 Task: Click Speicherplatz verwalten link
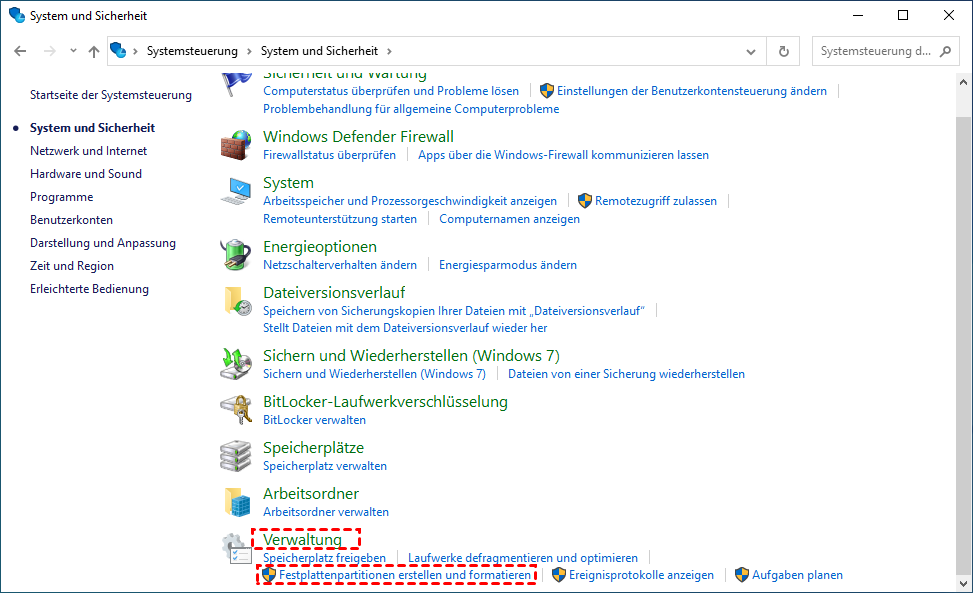pos(325,466)
